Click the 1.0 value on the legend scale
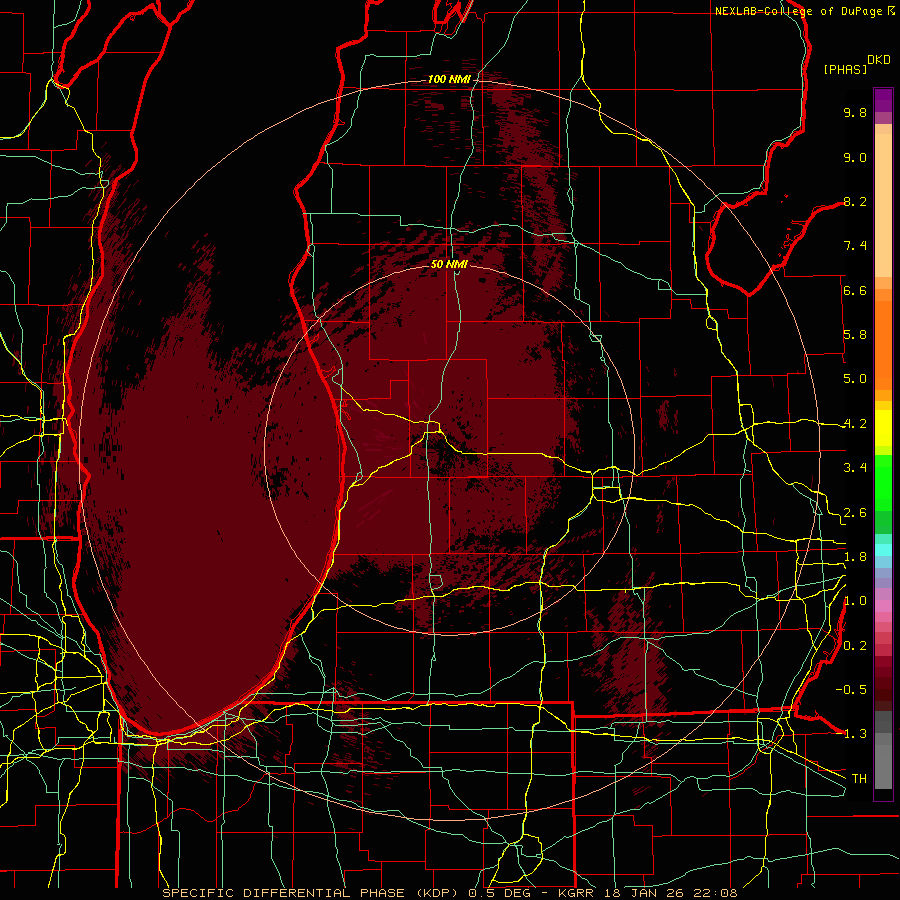Screen dimensions: 900x900 click(855, 601)
